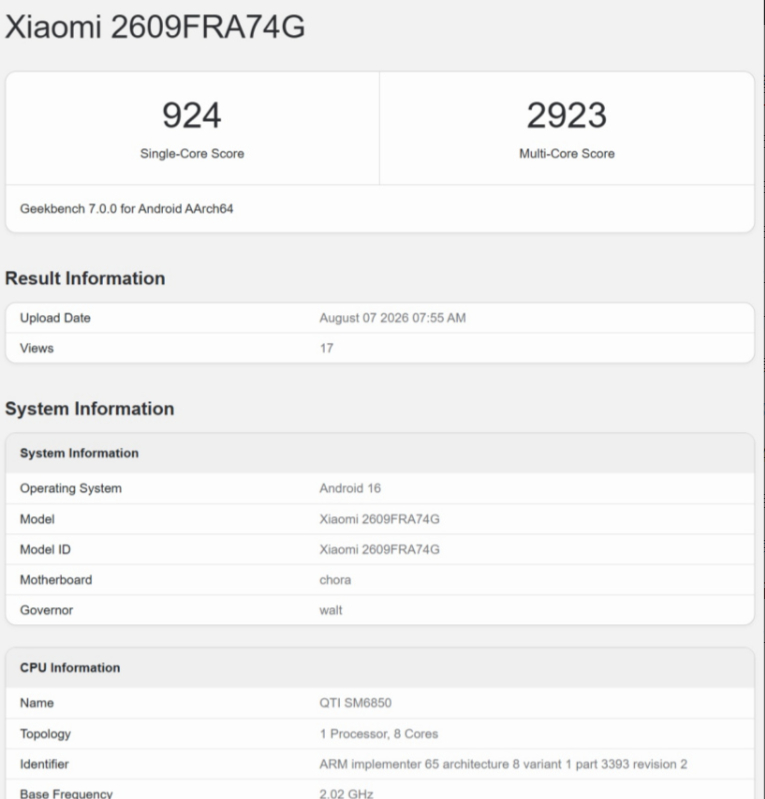Viewport: 765px width, 799px height.
Task: Select the Model ID value Xiaomi 2609FRA74G
Action: coord(379,549)
